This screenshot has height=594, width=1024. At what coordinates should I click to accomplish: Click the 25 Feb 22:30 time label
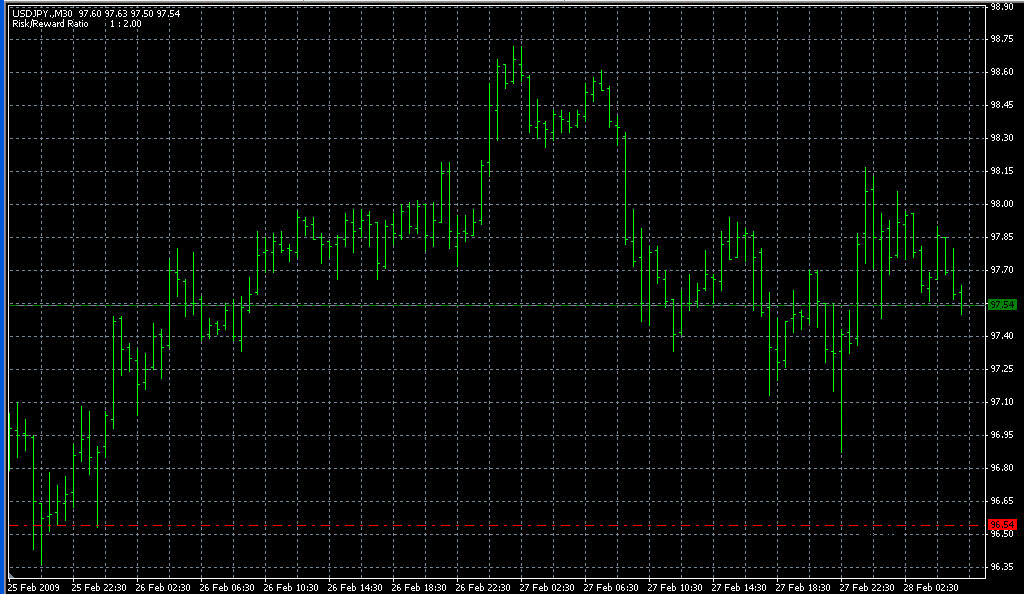(99, 587)
